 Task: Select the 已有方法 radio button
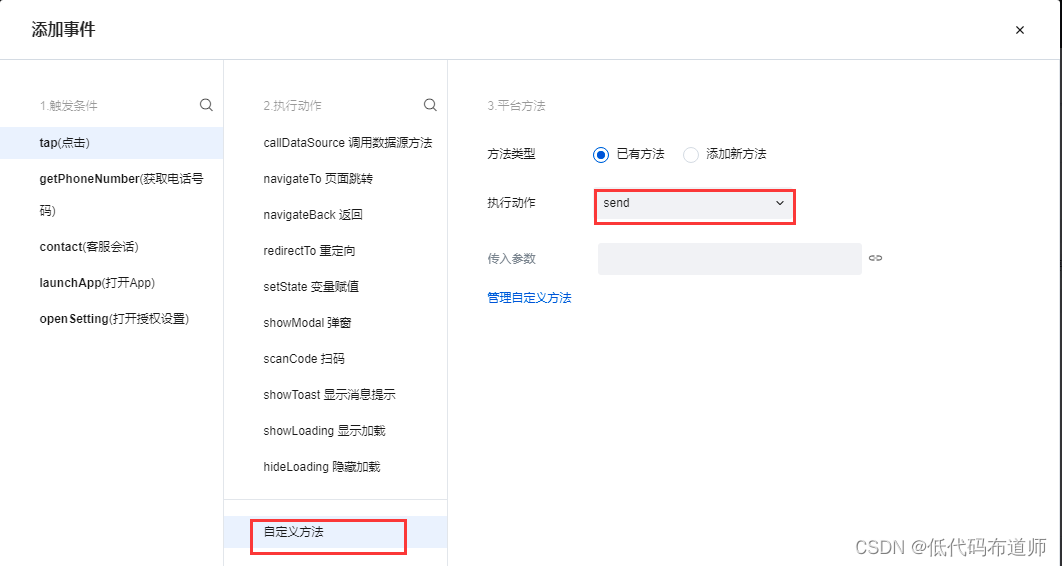click(x=601, y=155)
